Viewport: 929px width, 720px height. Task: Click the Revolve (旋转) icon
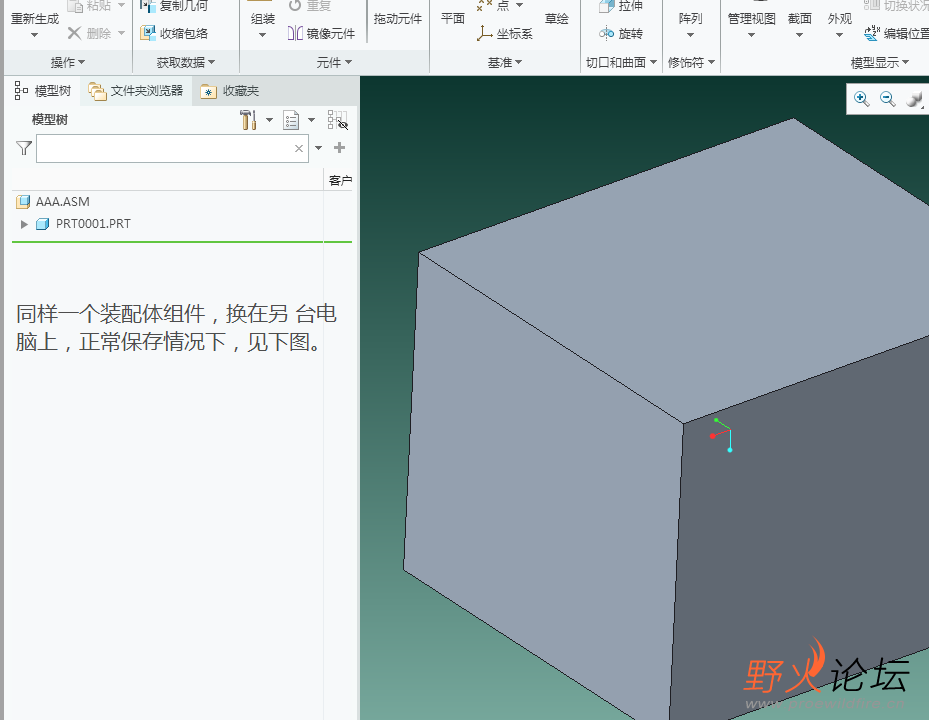click(x=606, y=33)
